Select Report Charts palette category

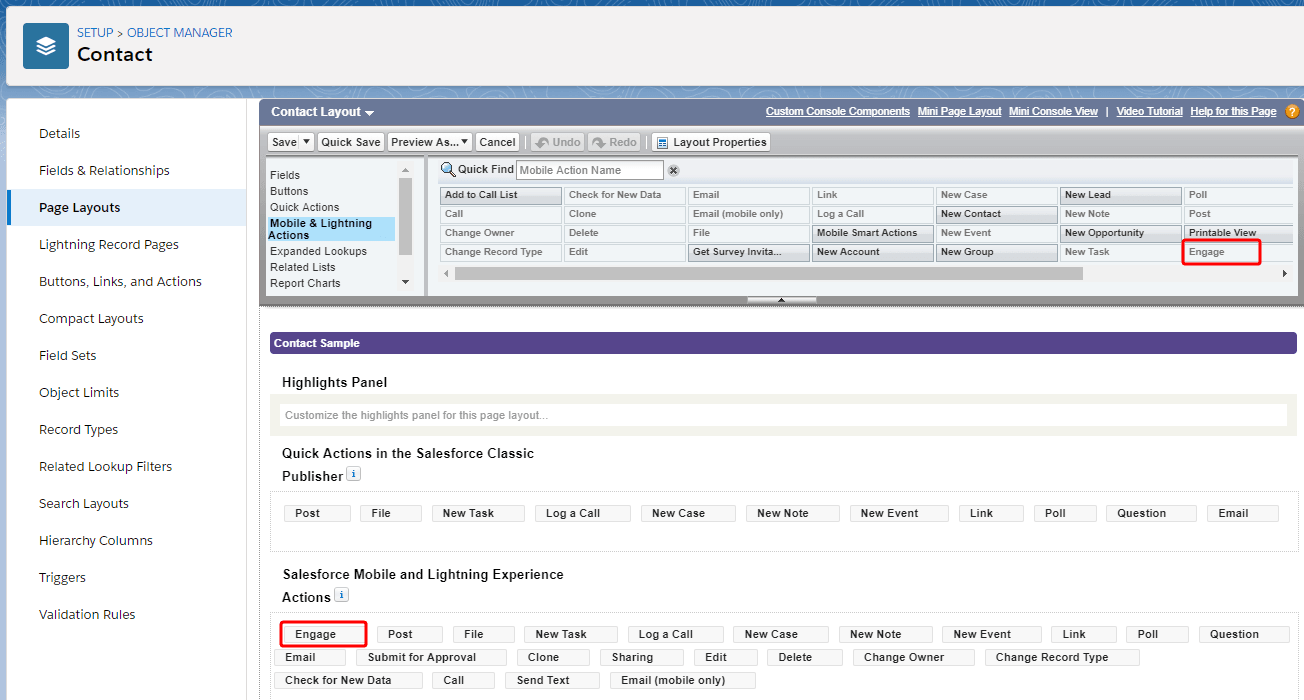click(x=305, y=283)
